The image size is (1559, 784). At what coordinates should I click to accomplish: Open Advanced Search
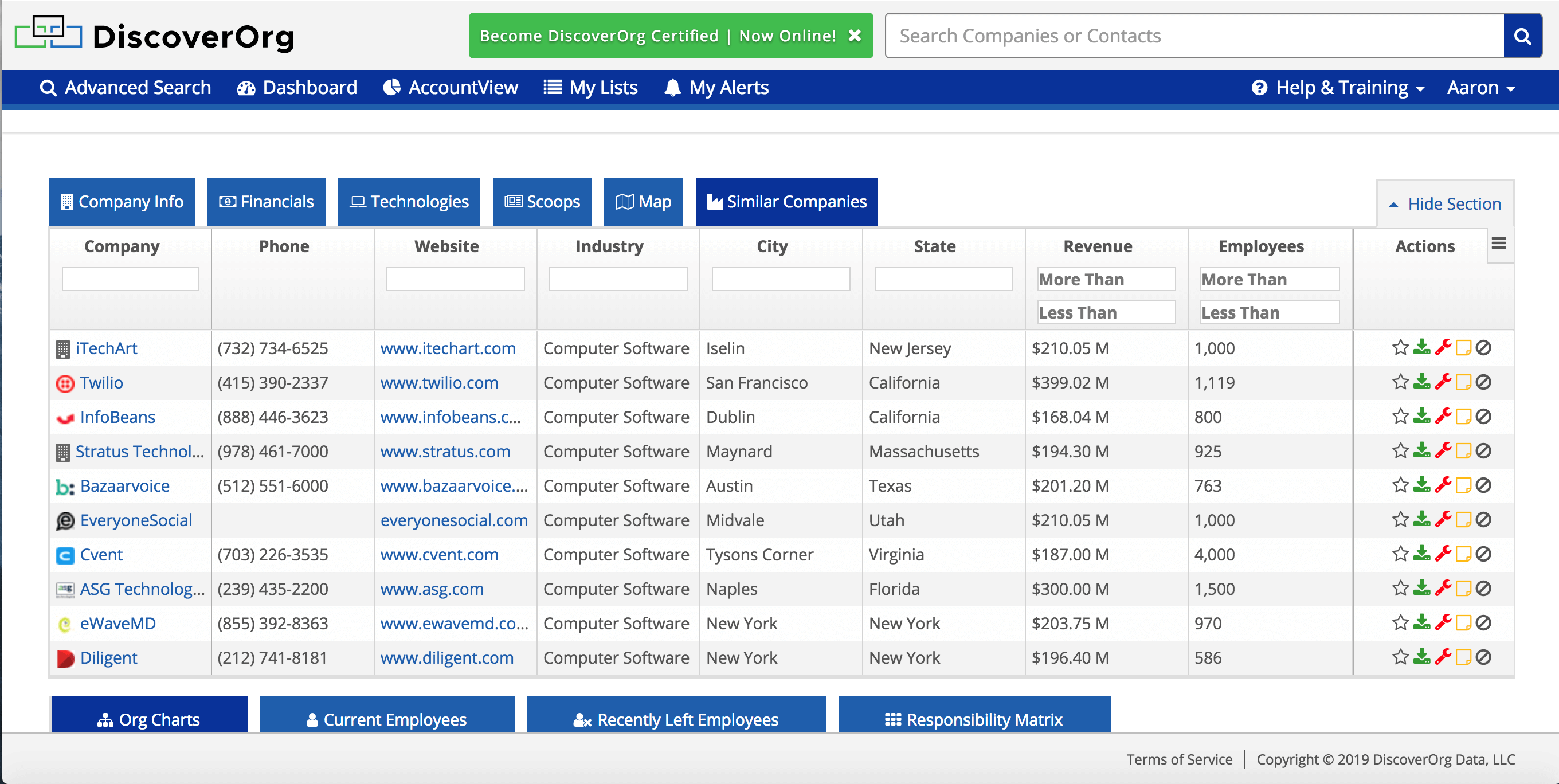[x=126, y=88]
